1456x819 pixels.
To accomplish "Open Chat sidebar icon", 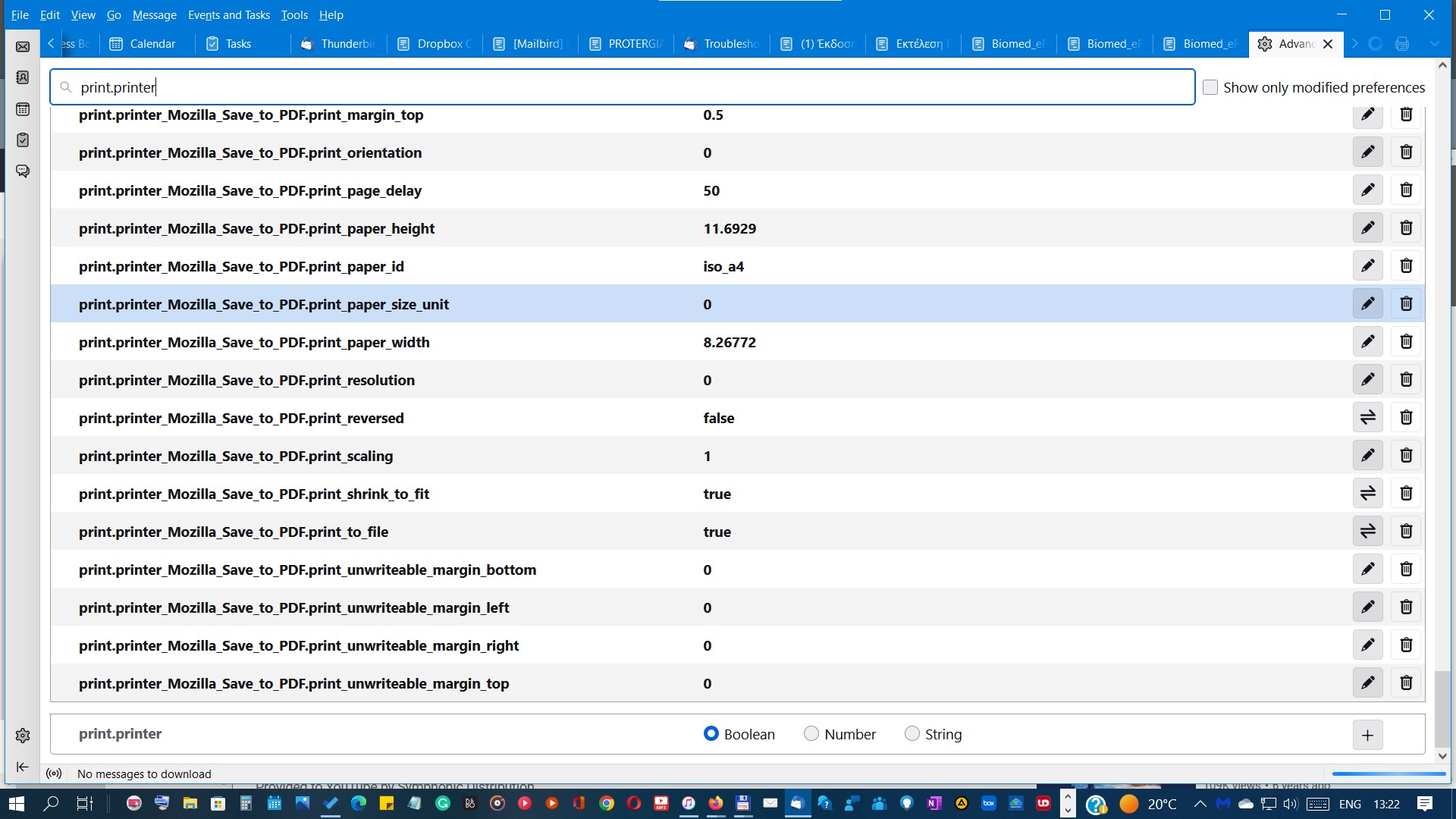I will pyautogui.click(x=23, y=171).
